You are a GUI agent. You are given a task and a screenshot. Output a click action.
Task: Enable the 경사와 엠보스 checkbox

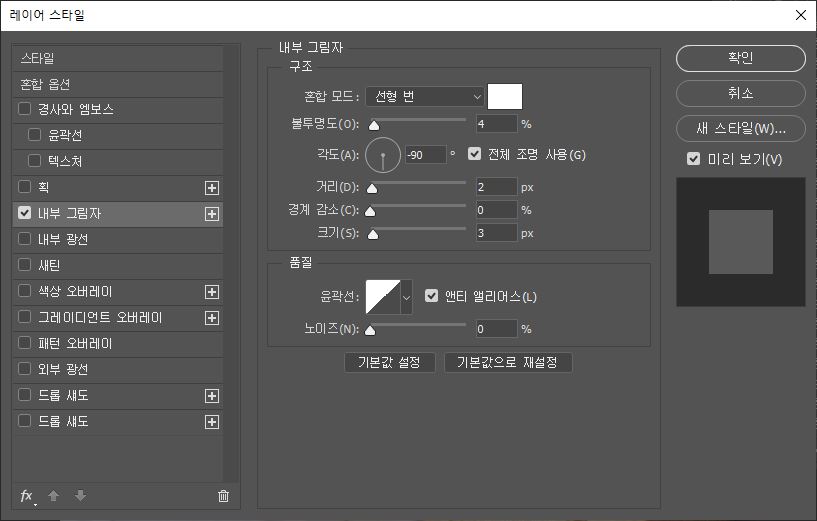pos(24,109)
